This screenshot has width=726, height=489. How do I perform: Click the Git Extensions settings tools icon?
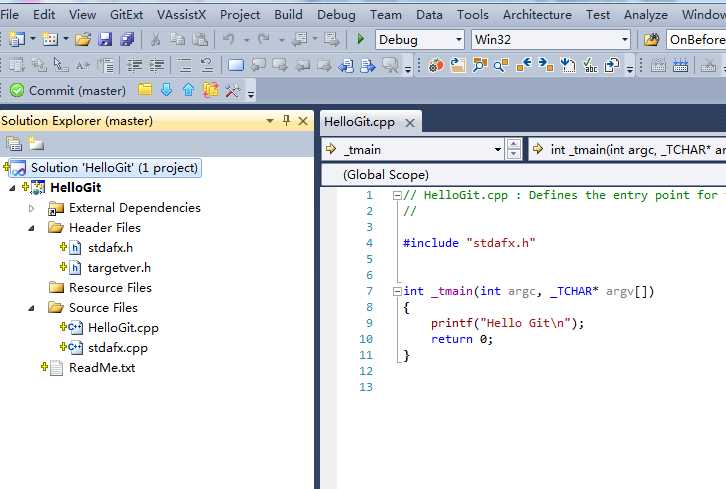(232, 90)
